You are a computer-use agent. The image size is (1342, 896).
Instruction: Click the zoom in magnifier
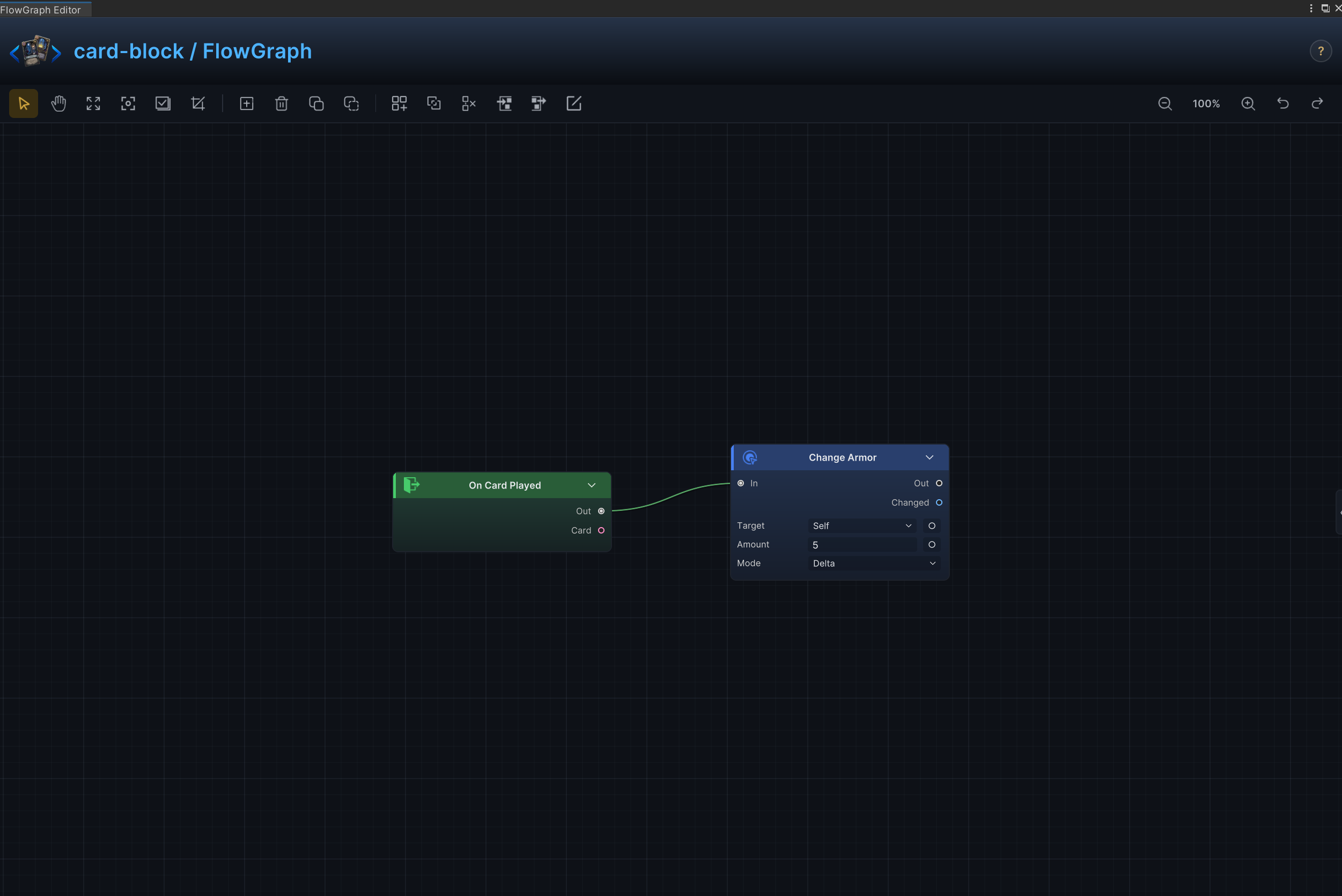[1248, 103]
